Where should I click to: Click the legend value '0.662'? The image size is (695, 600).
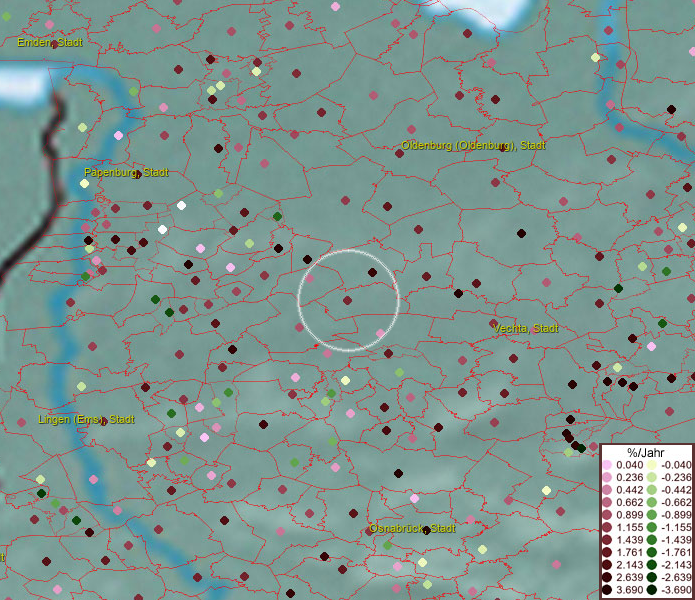[629, 503]
